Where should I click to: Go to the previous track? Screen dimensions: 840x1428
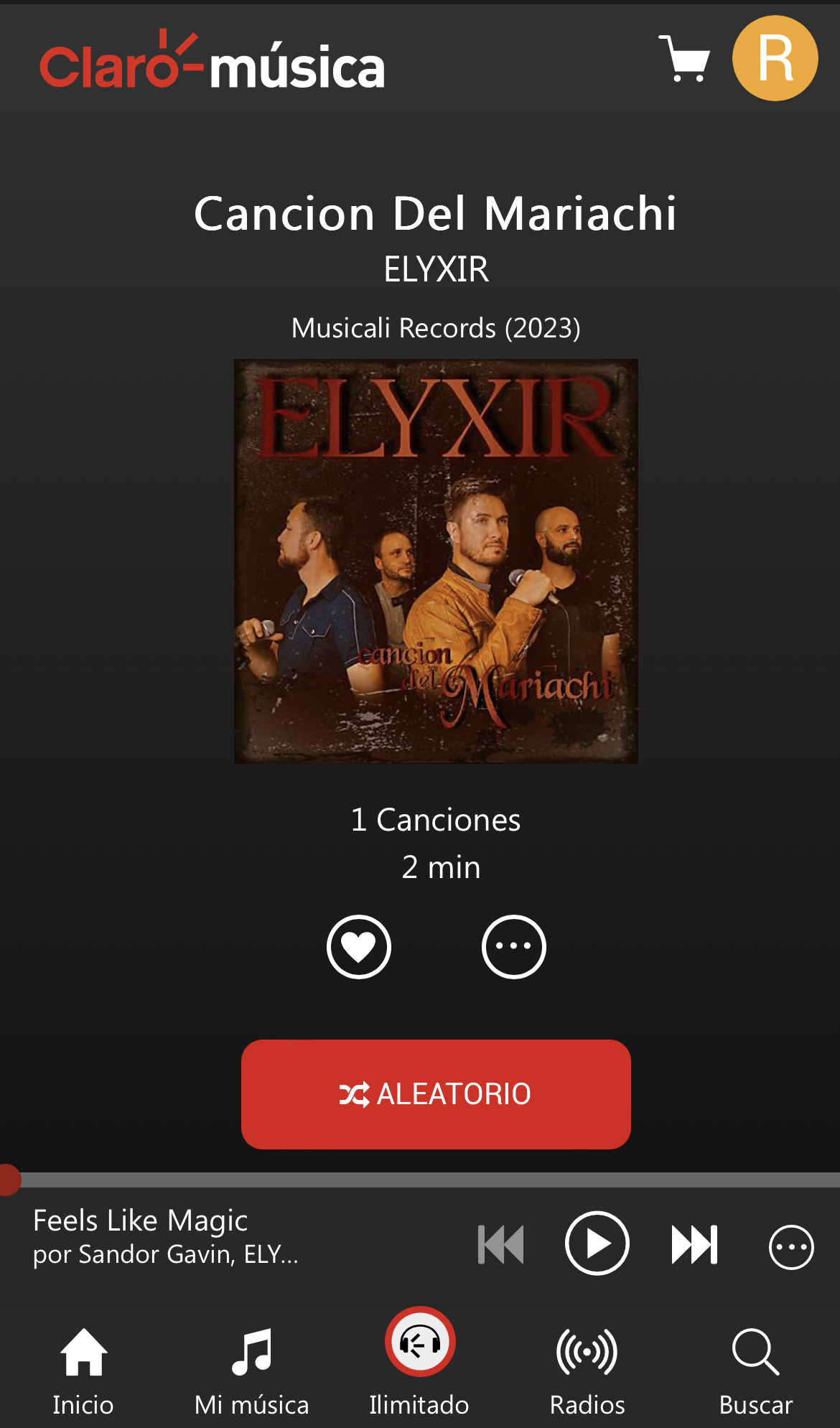(x=501, y=1244)
